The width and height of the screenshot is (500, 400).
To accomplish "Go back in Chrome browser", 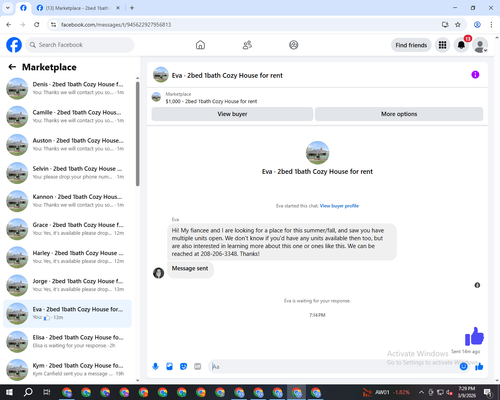I will pos(9,25).
